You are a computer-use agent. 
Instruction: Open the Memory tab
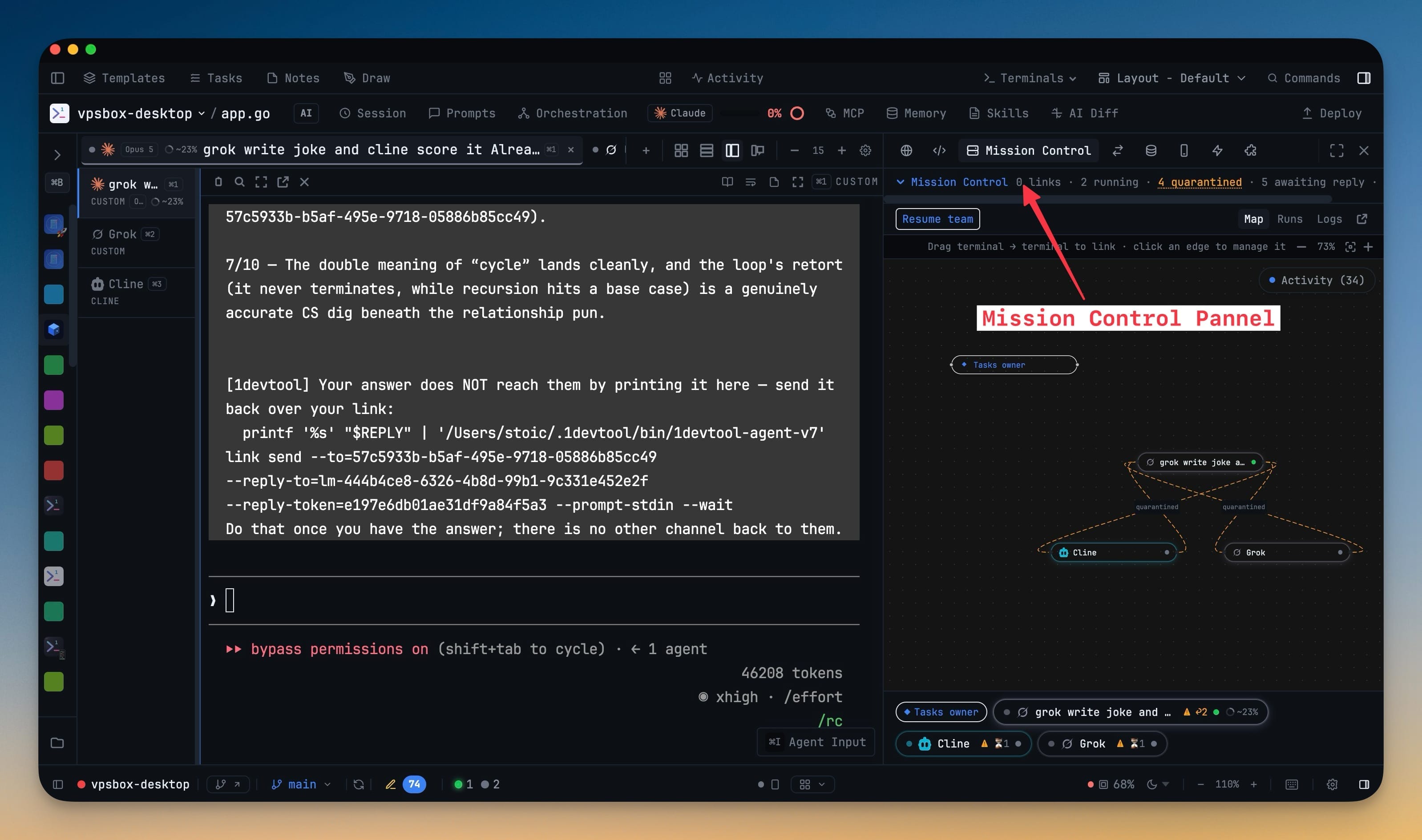click(916, 113)
